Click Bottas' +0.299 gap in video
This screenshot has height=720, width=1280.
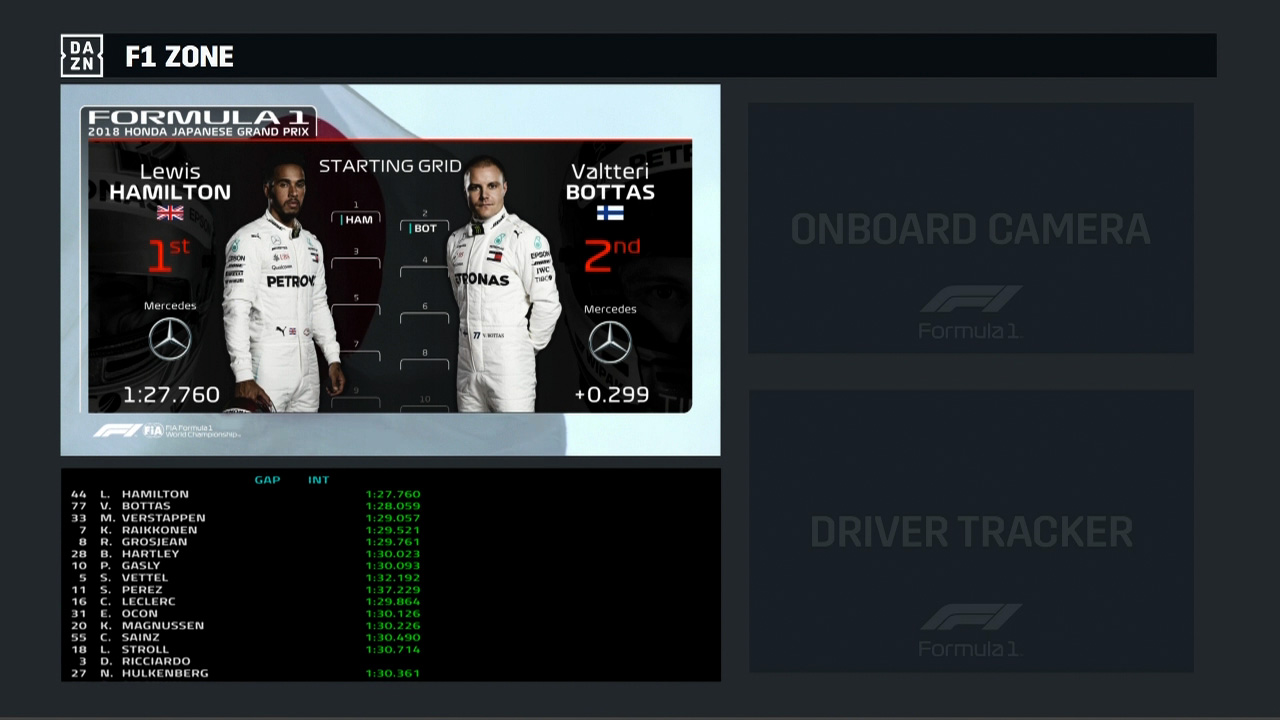coord(611,395)
